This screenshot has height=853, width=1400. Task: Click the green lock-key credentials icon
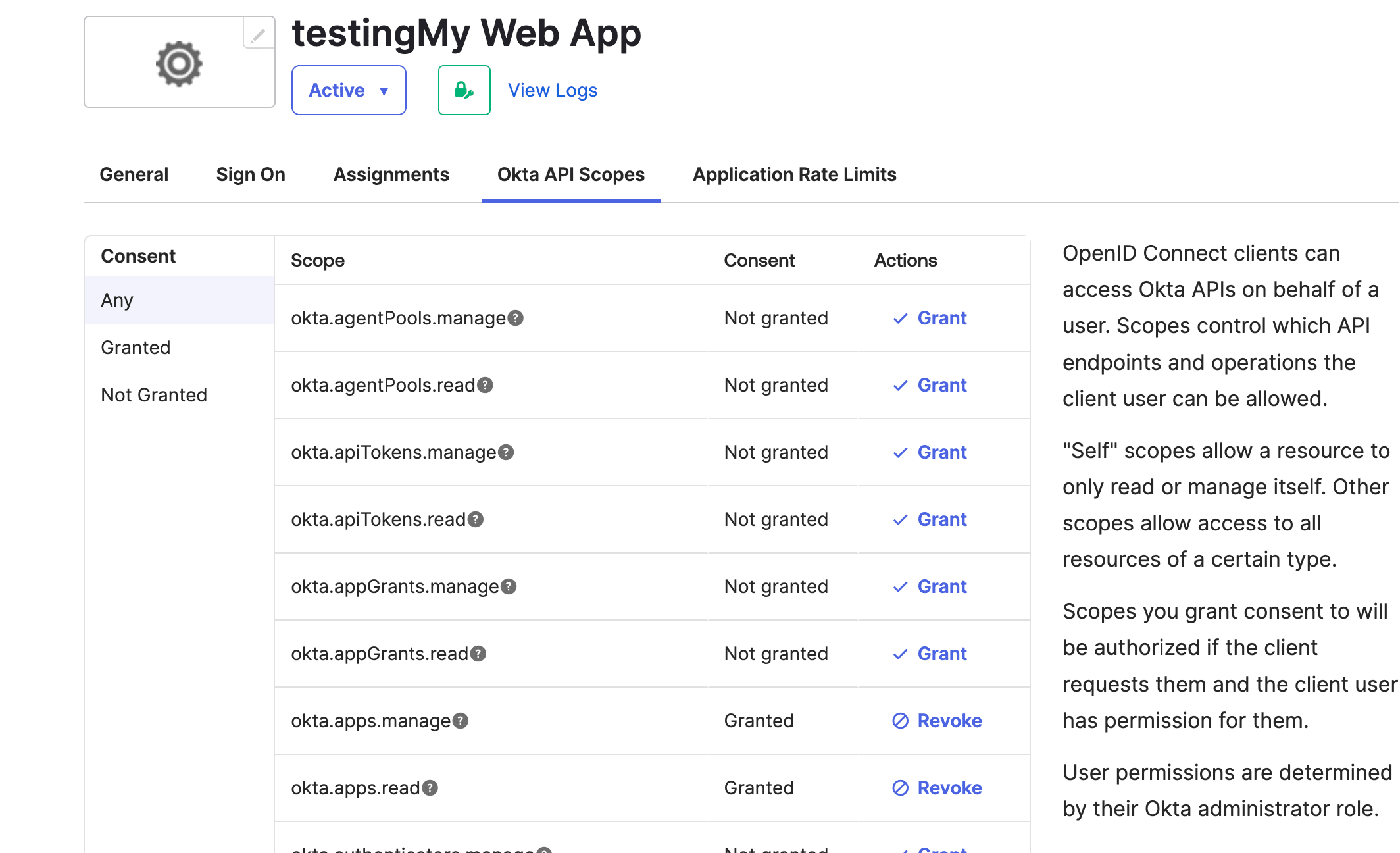464,90
